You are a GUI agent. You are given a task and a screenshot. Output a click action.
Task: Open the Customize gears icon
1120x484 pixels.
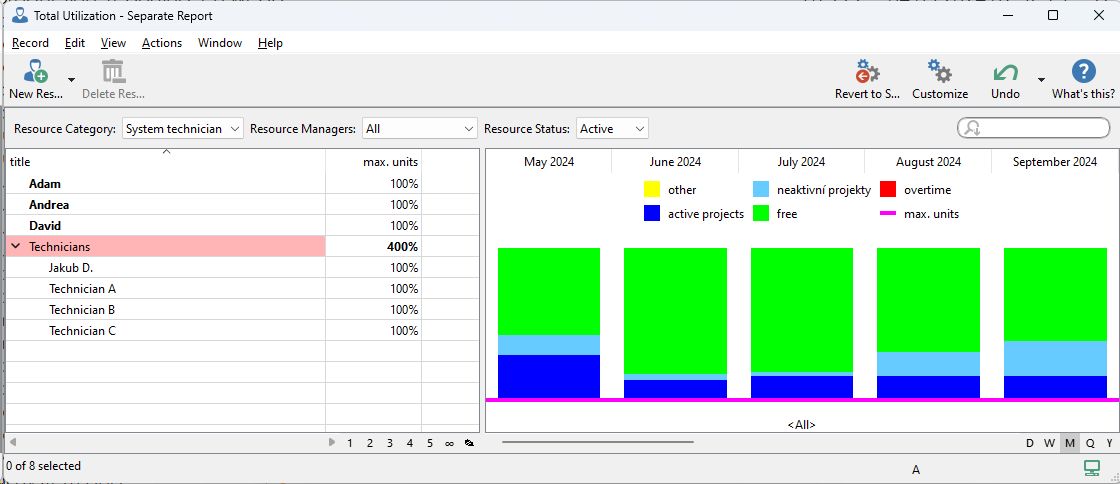[x=939, y=72]
